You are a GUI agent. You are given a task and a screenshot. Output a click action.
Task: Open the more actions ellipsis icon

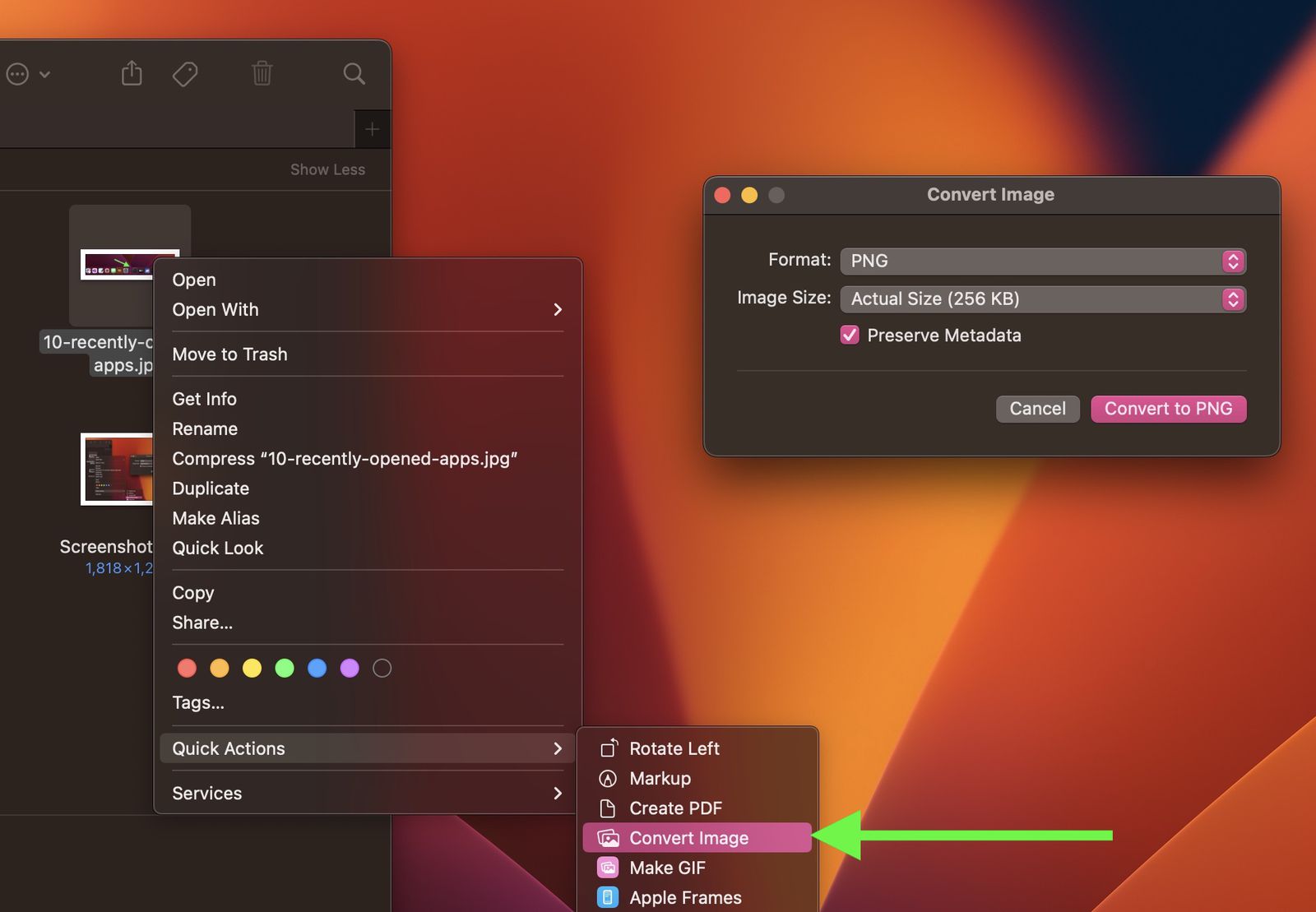click(x=18, y=72)
